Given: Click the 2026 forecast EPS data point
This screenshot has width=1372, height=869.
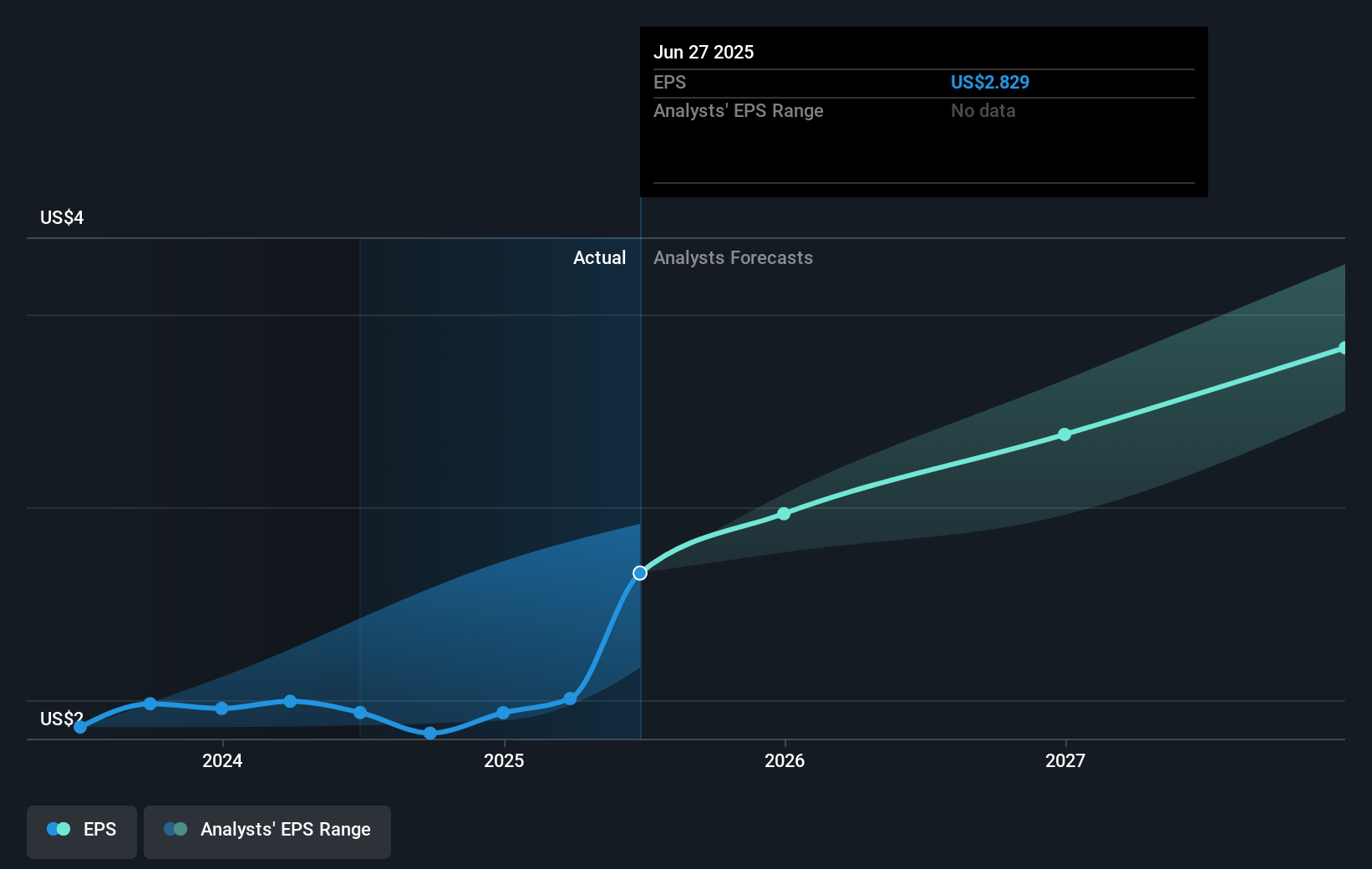Looking at the screenshot, I should [x=784, y=514].
